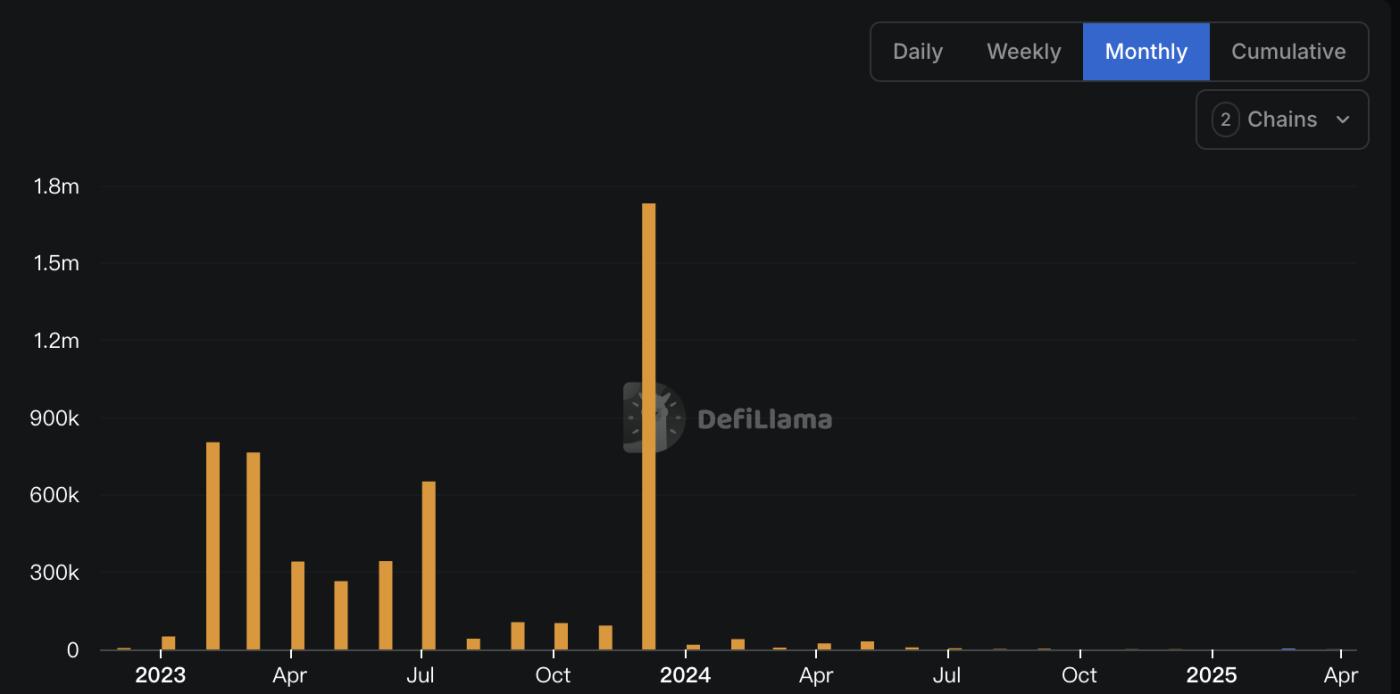
Task: Click the July 2023 bar above "Jul"
Action: (429, 566)
